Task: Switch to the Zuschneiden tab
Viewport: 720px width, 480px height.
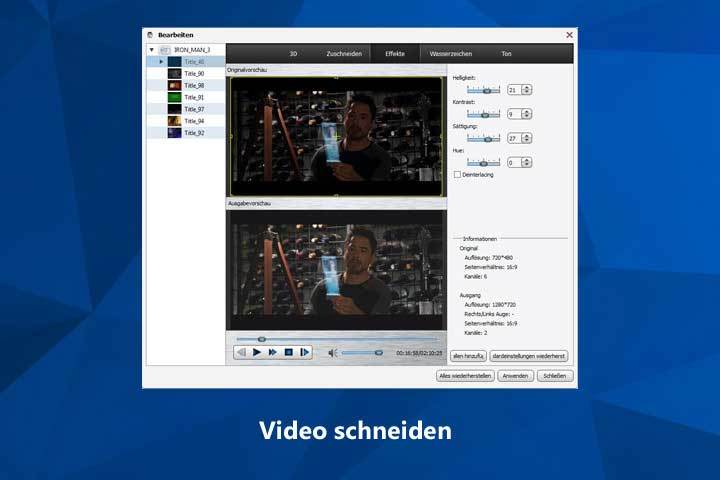Action: tap(344, 54)
